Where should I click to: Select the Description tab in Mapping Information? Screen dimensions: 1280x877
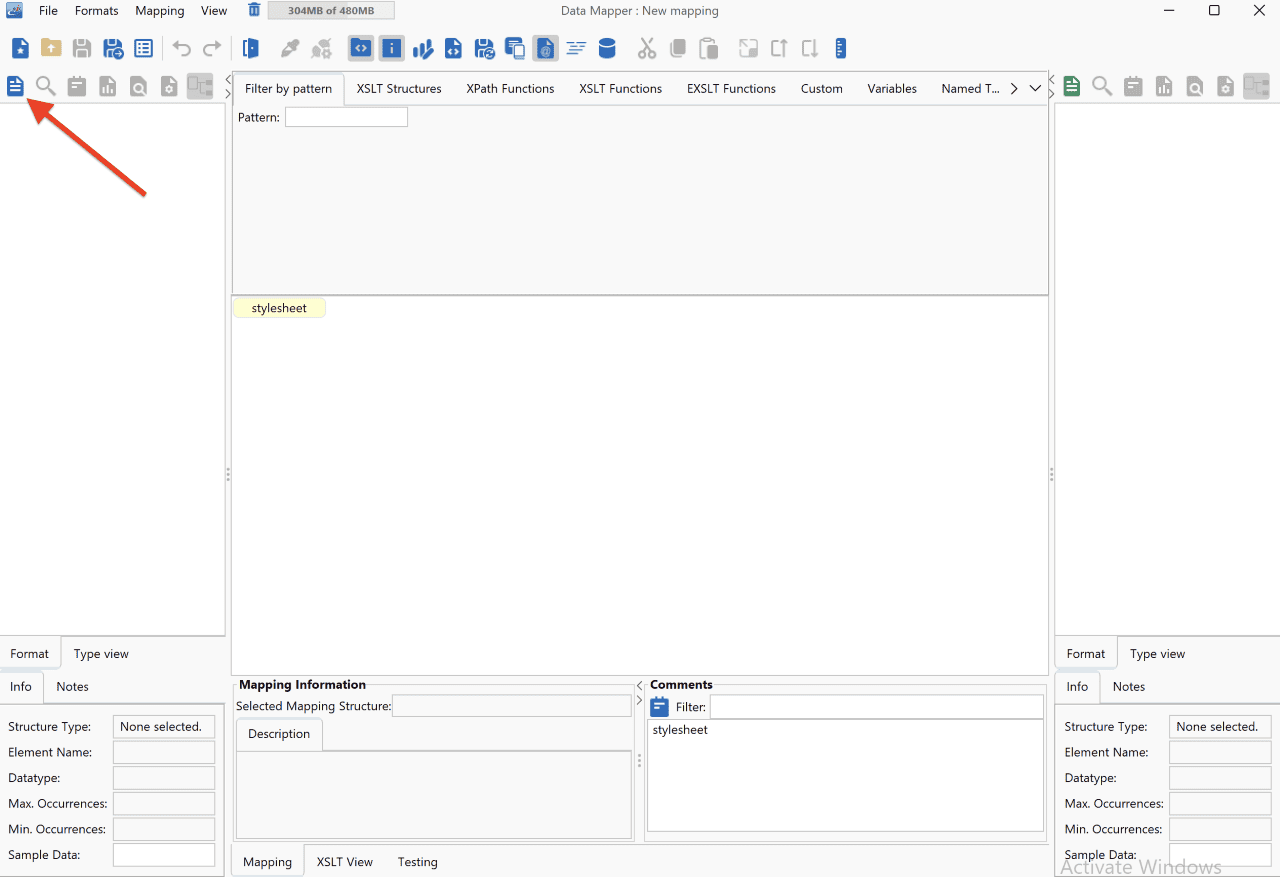pos(279,734)
